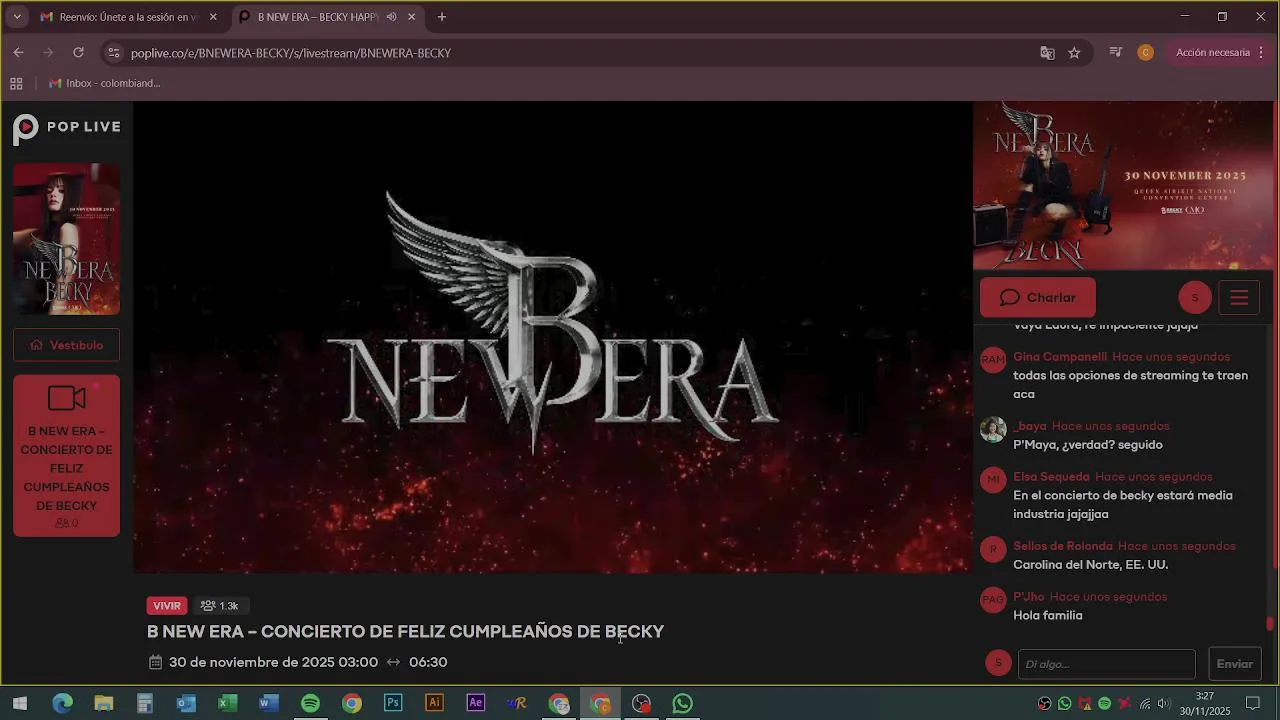
Task: Open Outlook from the taskbar
Action: pos(186,704)
